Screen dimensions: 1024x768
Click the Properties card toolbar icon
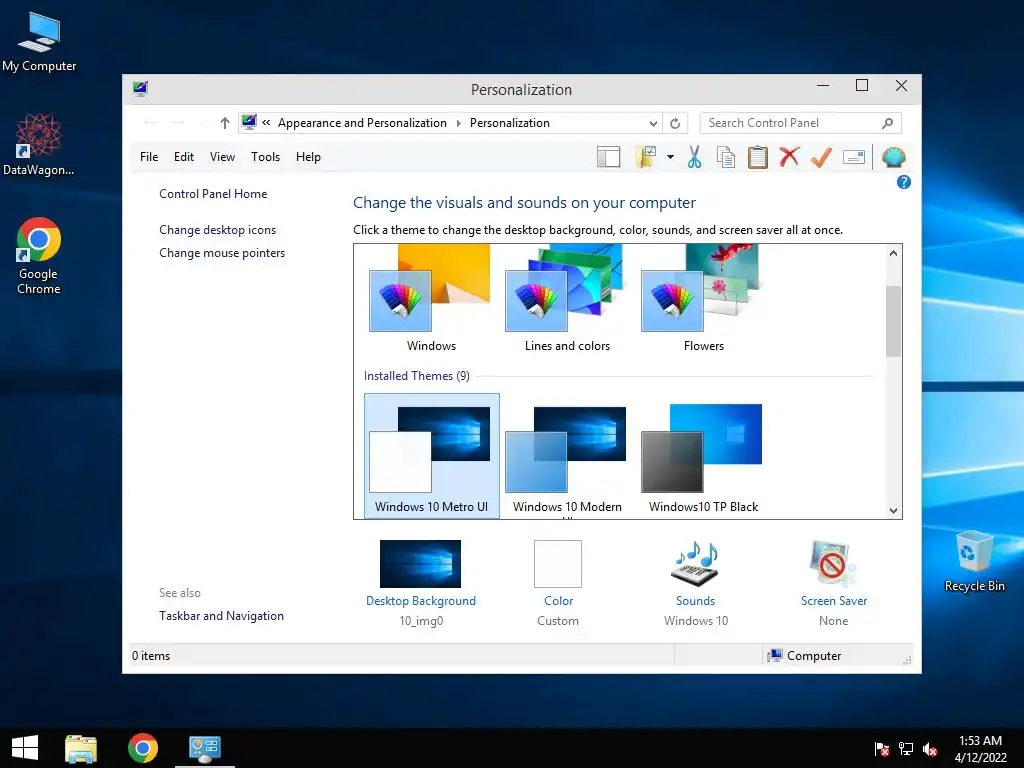coord(854,157)
